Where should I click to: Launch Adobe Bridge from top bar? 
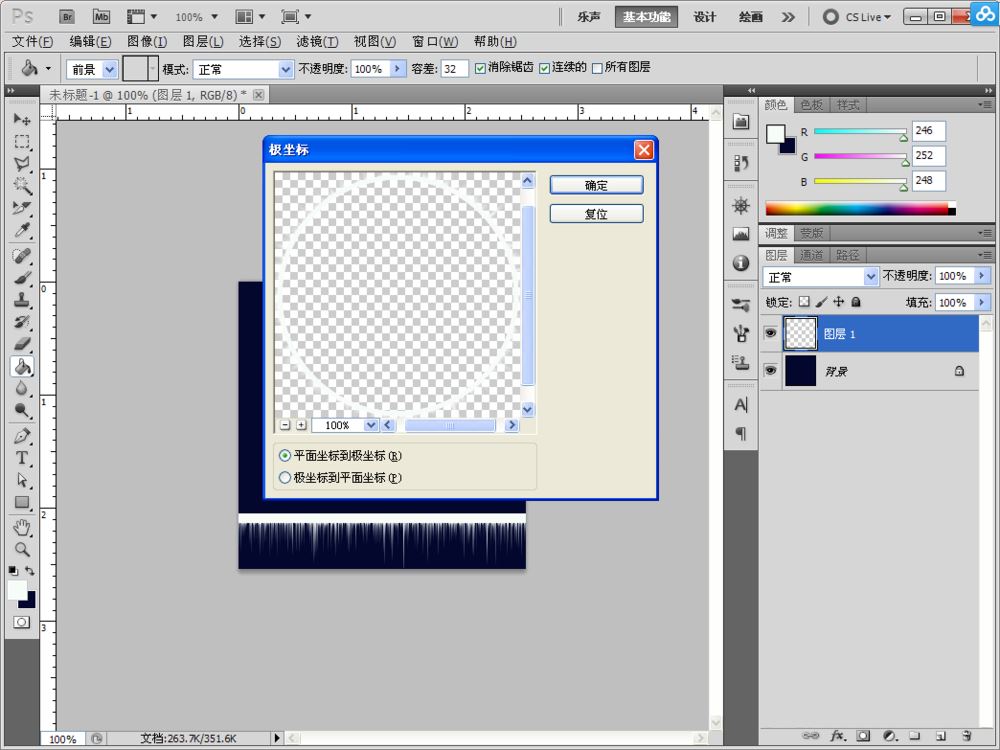point(66,17)
